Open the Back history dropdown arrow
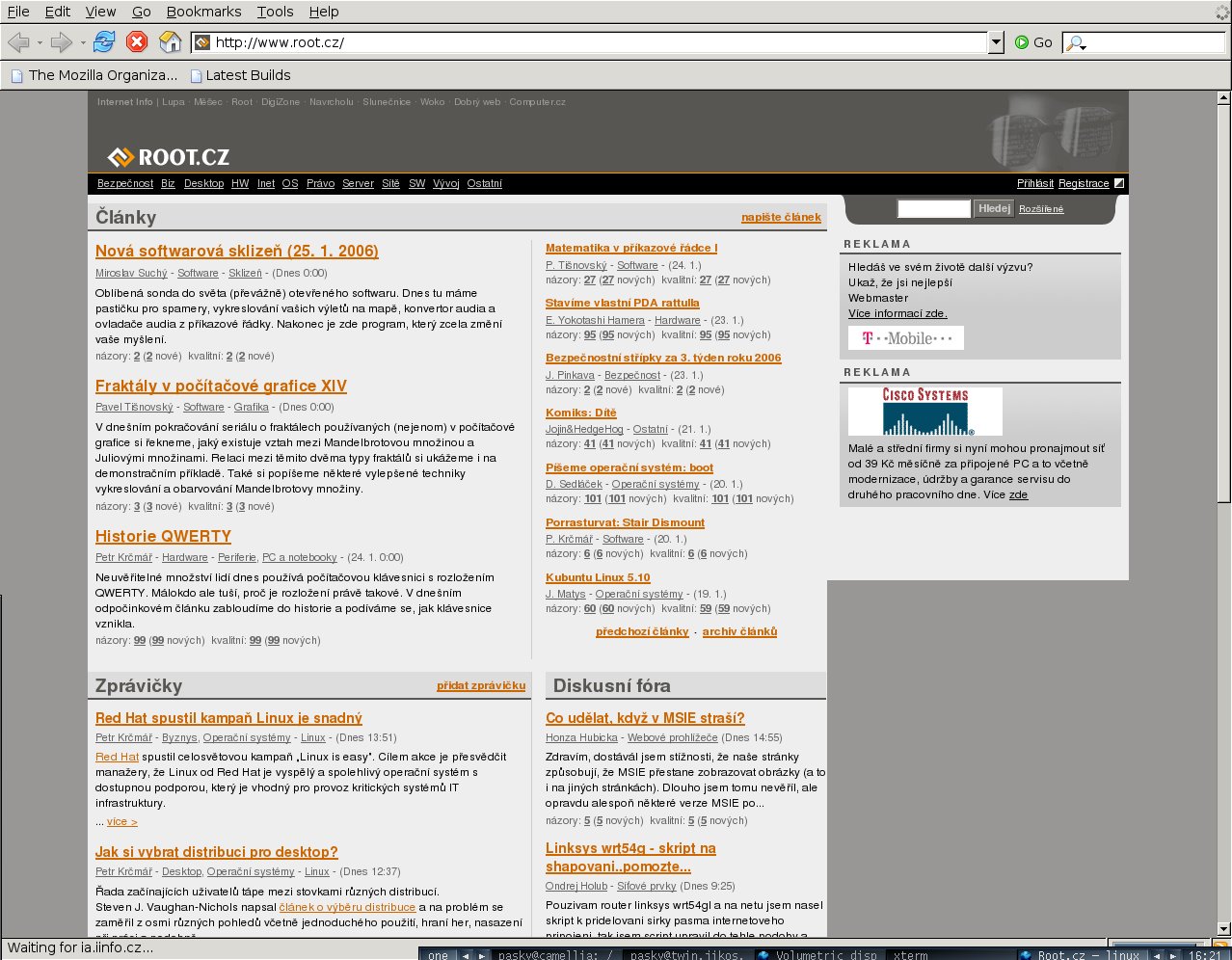 [x=40, y=42]
